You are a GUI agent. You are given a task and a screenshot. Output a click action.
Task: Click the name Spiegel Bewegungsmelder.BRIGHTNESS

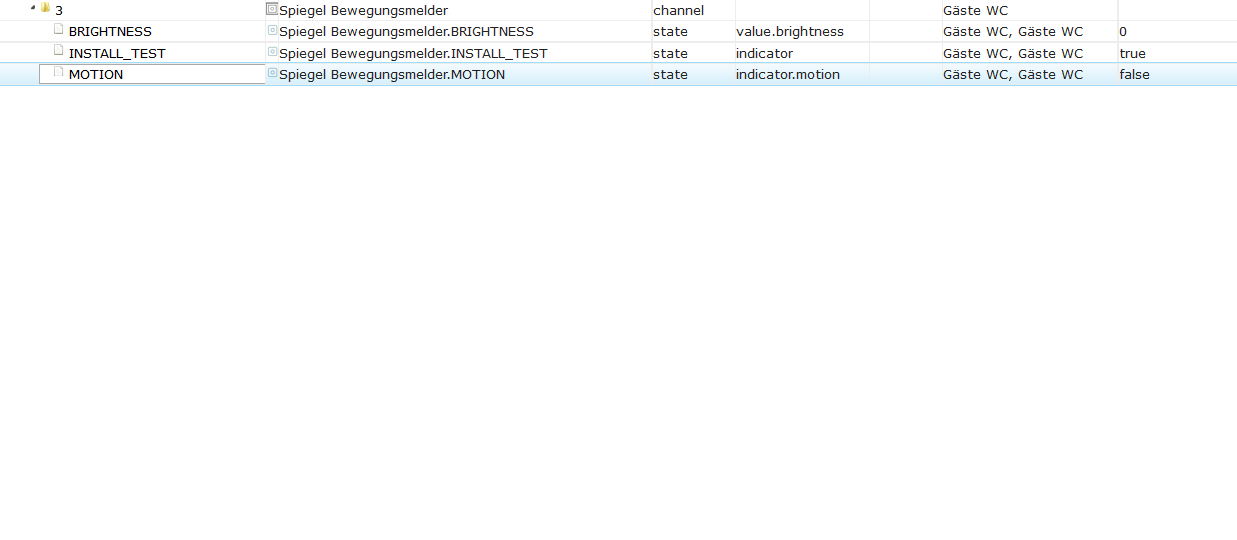(406, 31)
